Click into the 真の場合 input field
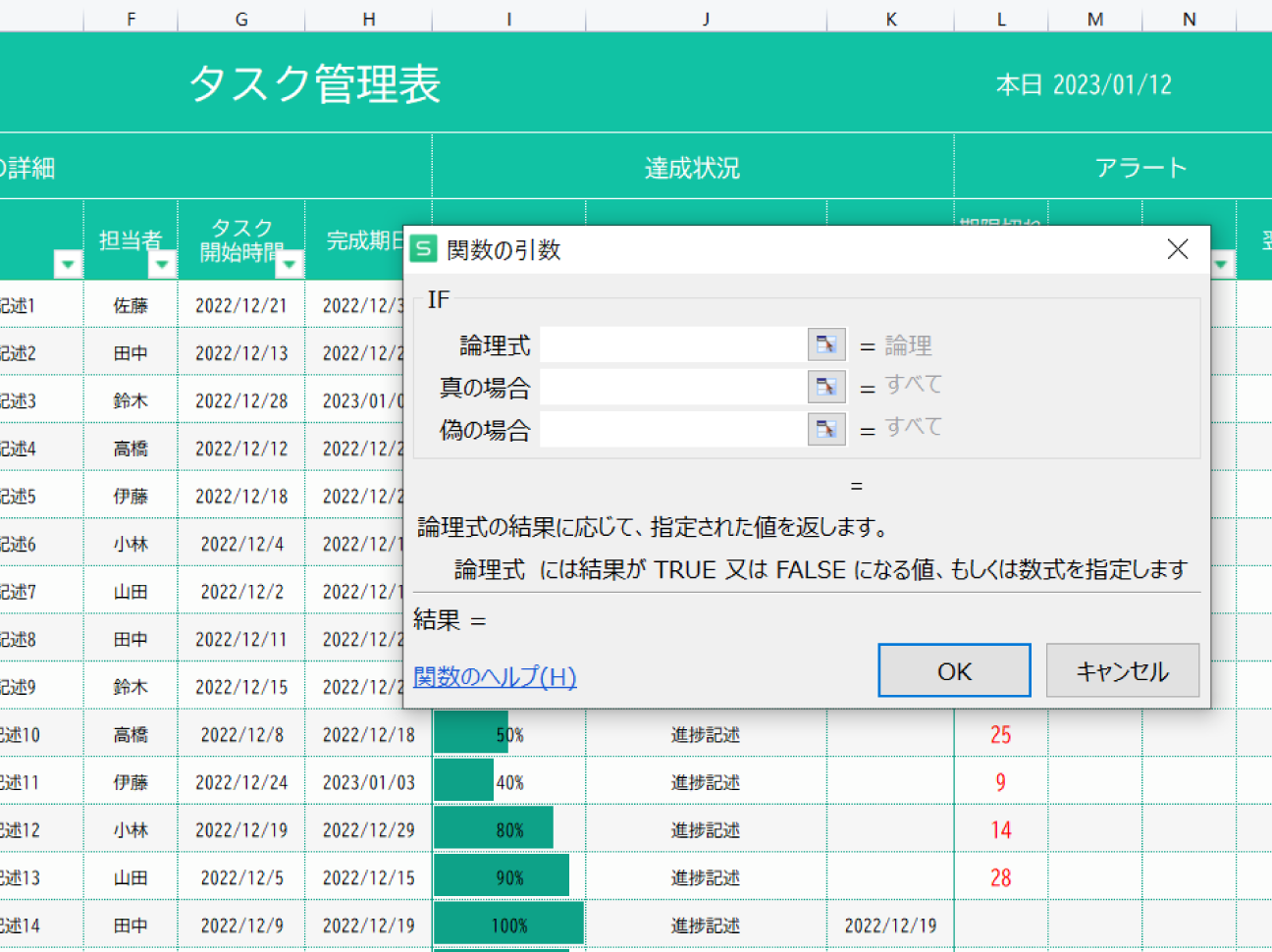The image size is (1272, 952). (673, 387)
